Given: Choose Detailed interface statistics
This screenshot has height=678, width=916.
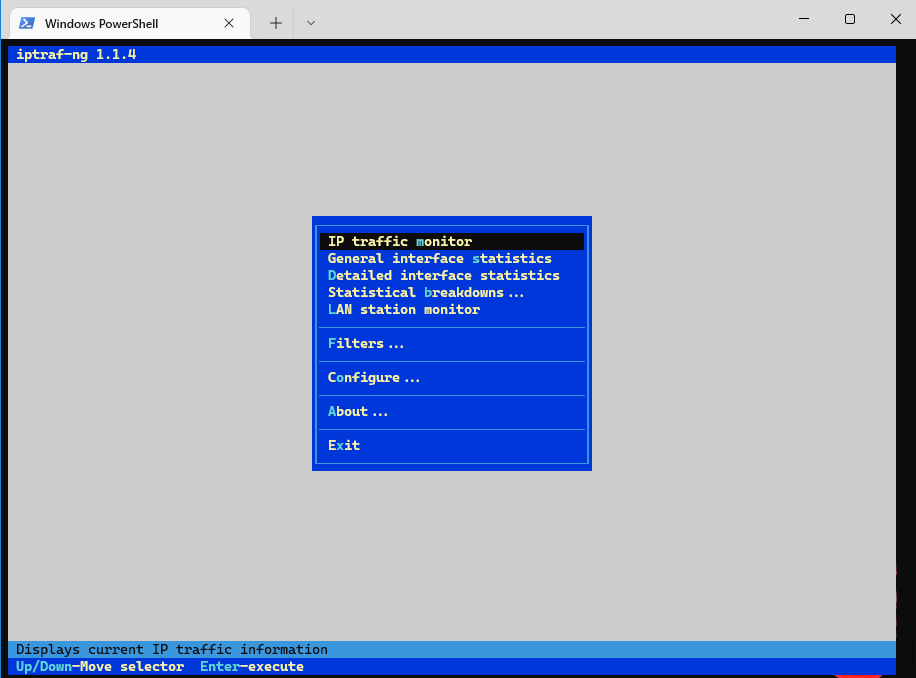Looking at the screenshot, I should tap(443, 275).
